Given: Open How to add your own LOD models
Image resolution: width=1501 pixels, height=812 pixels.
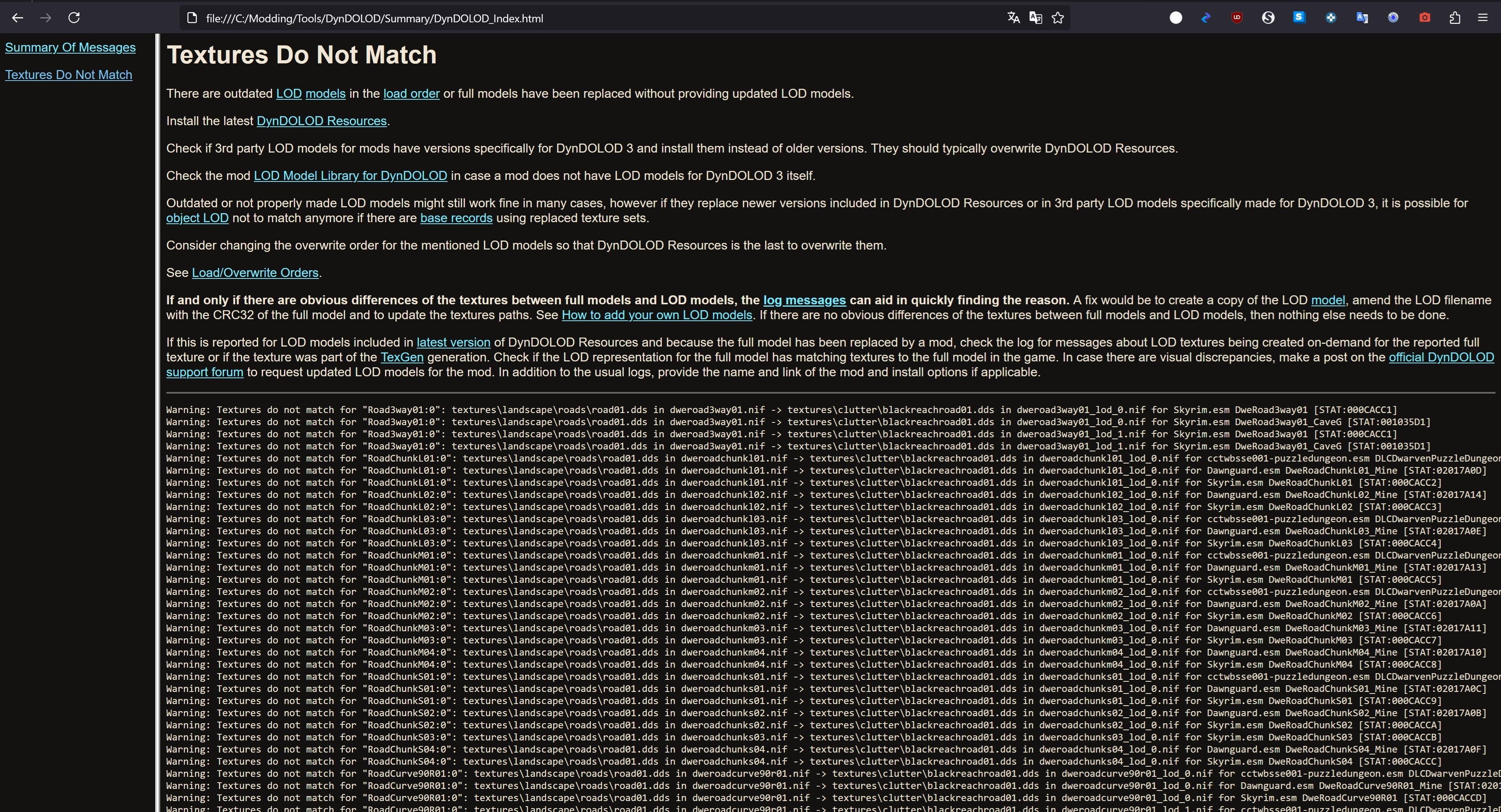Looking at the screenshot, I should pyautogui.click(x=657, y=315).
